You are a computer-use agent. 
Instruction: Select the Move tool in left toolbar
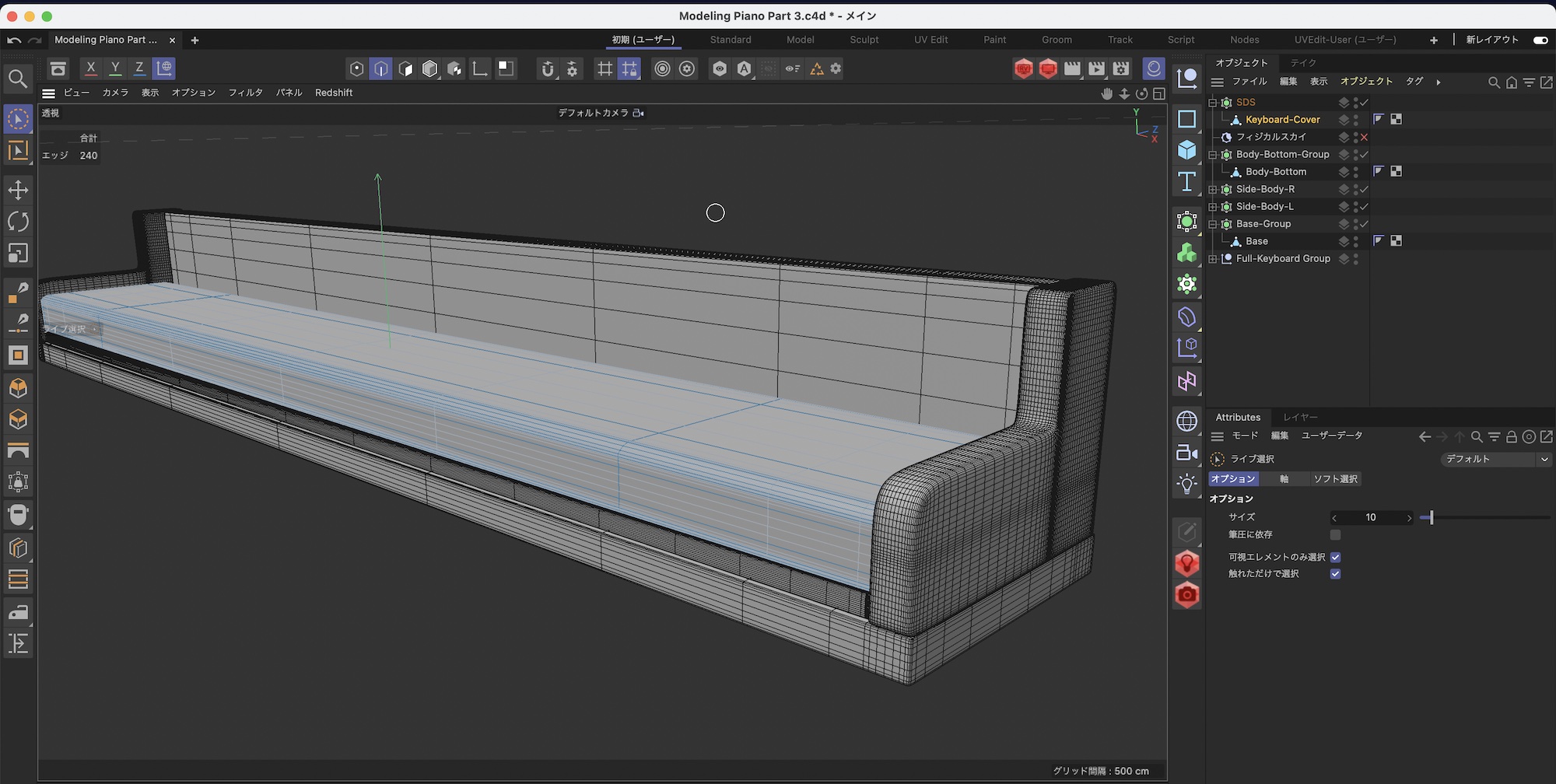coord(18,190)
